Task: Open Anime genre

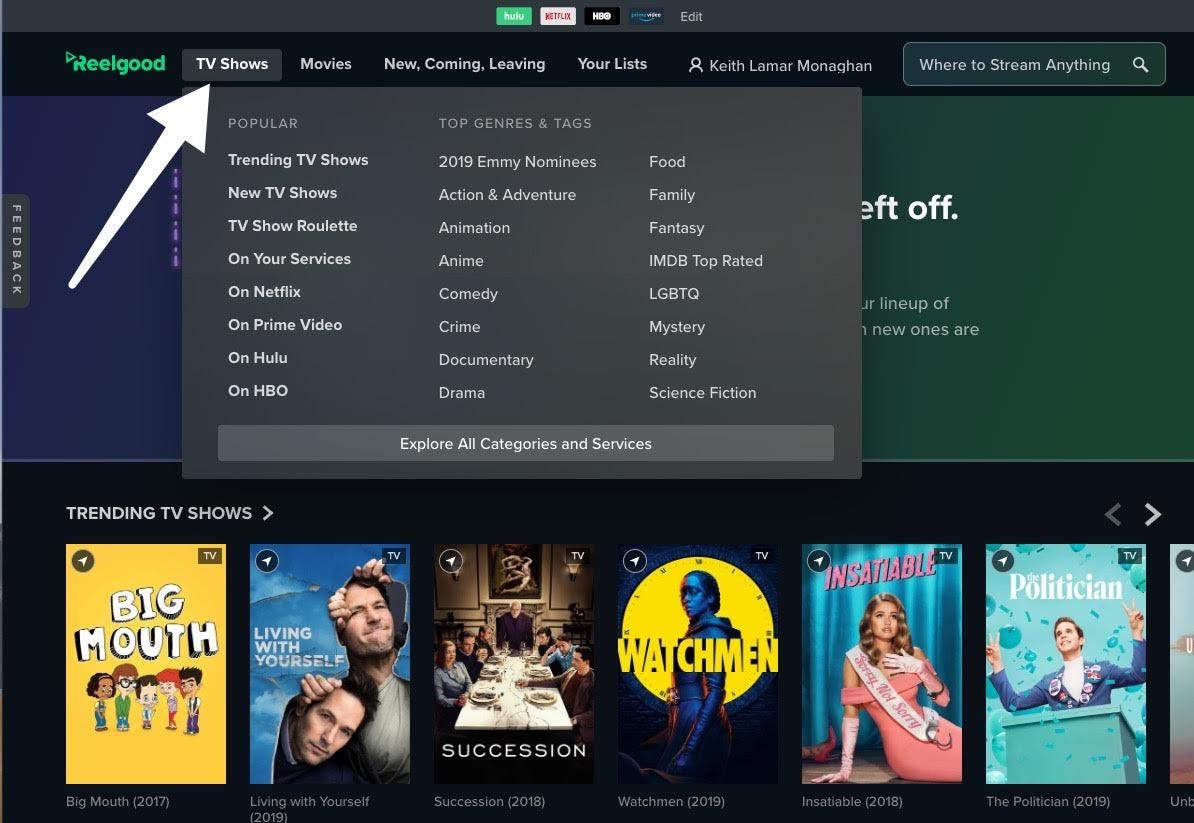Action: tap(461, 260)
